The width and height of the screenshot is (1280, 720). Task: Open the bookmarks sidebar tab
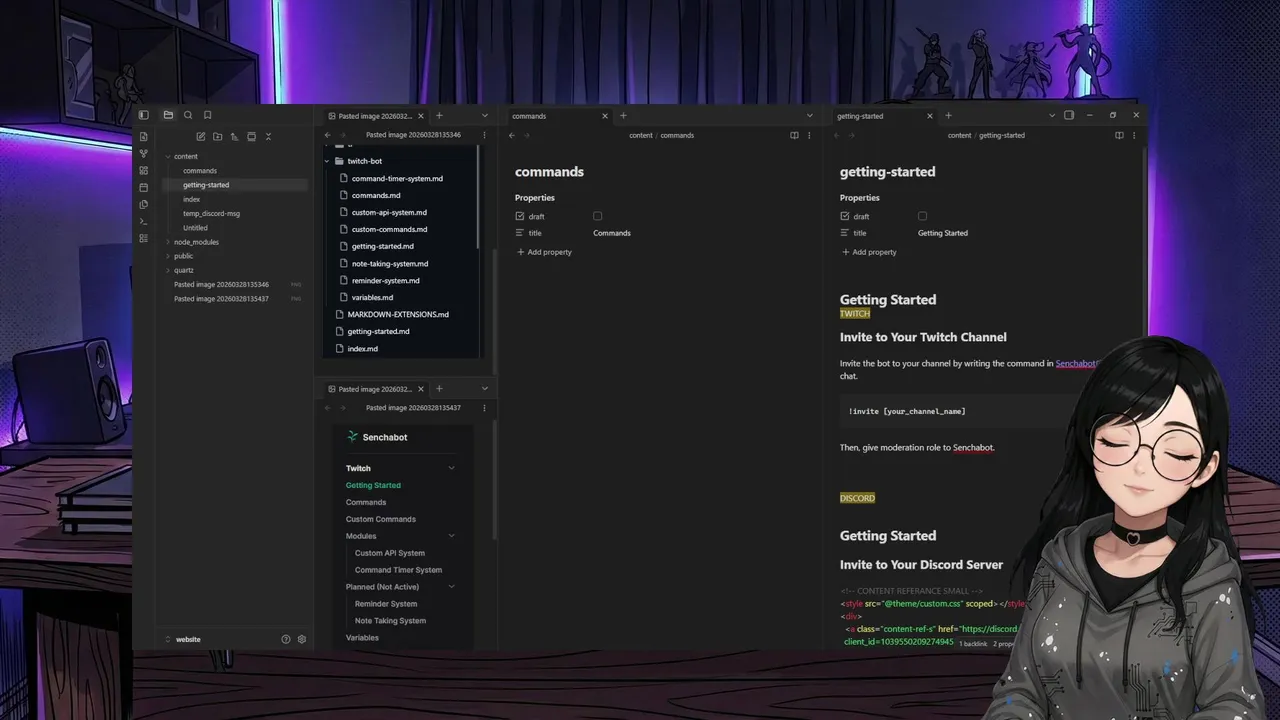208,115
